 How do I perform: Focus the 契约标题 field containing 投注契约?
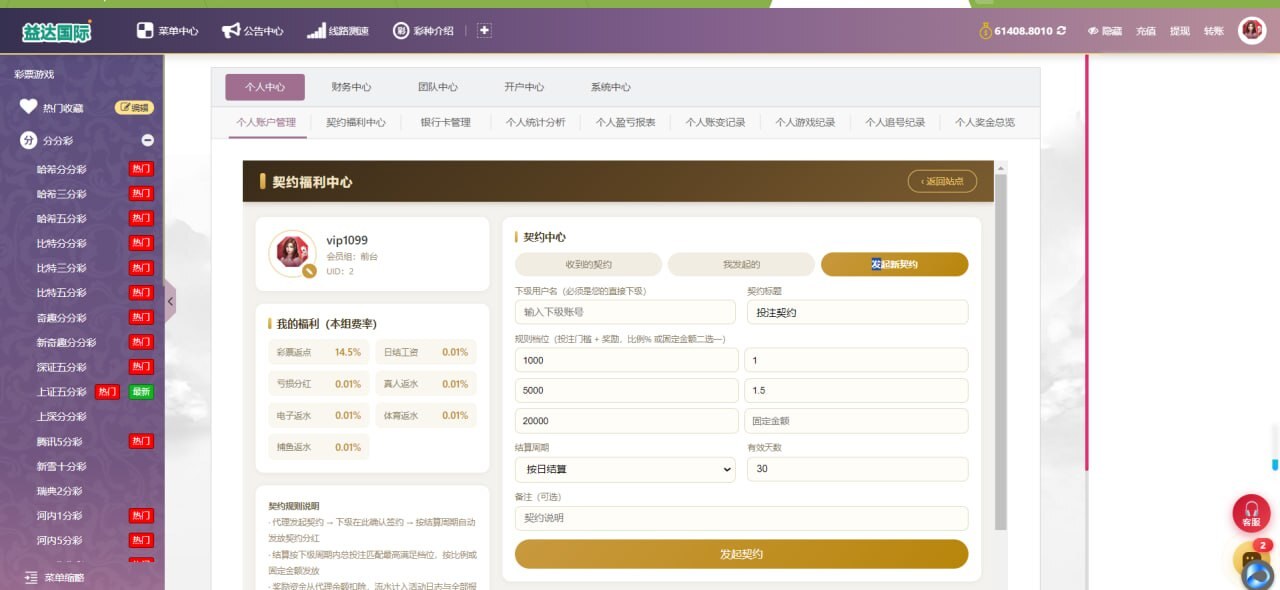pos(858,312)
